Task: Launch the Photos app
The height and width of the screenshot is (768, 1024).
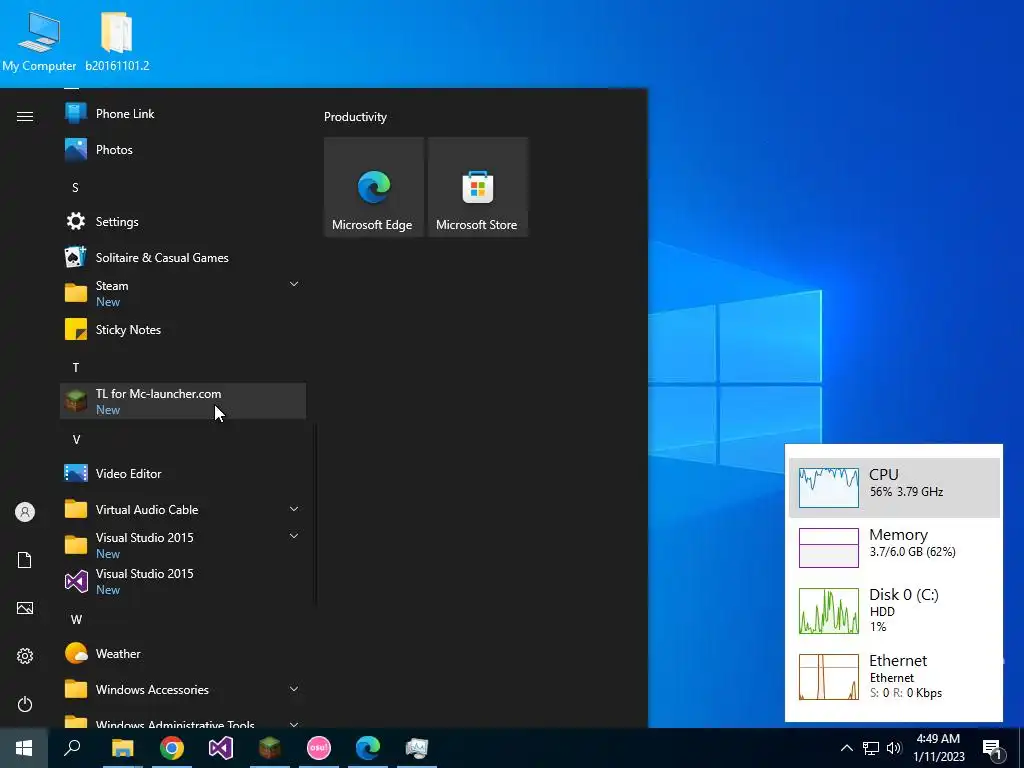Action: tap(183, 150)
